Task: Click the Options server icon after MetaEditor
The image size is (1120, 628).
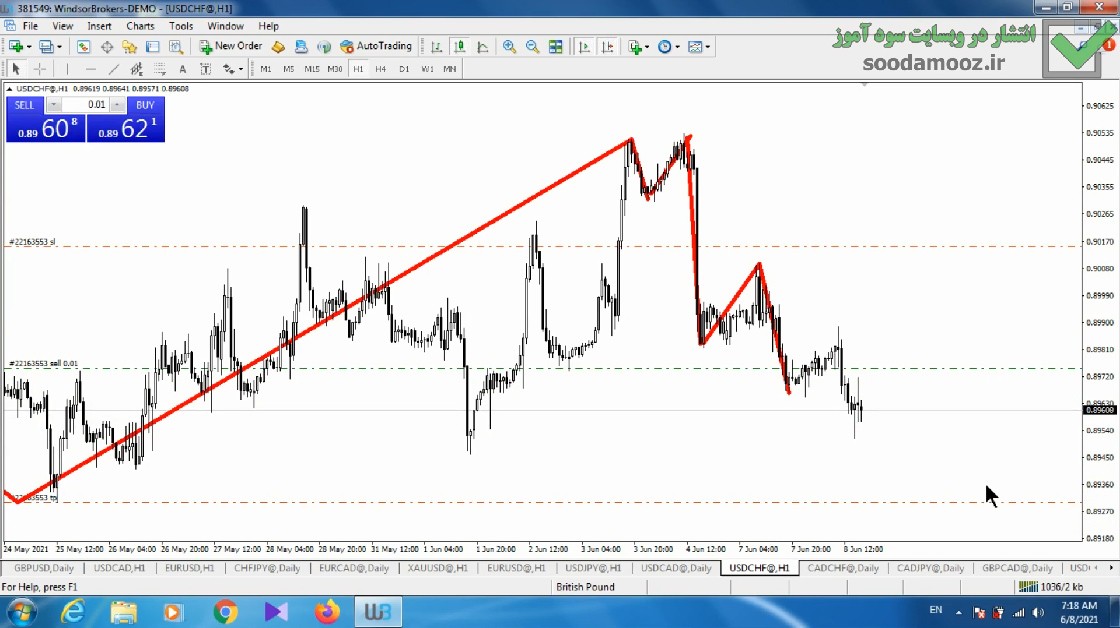Action: tap(301, 46)
